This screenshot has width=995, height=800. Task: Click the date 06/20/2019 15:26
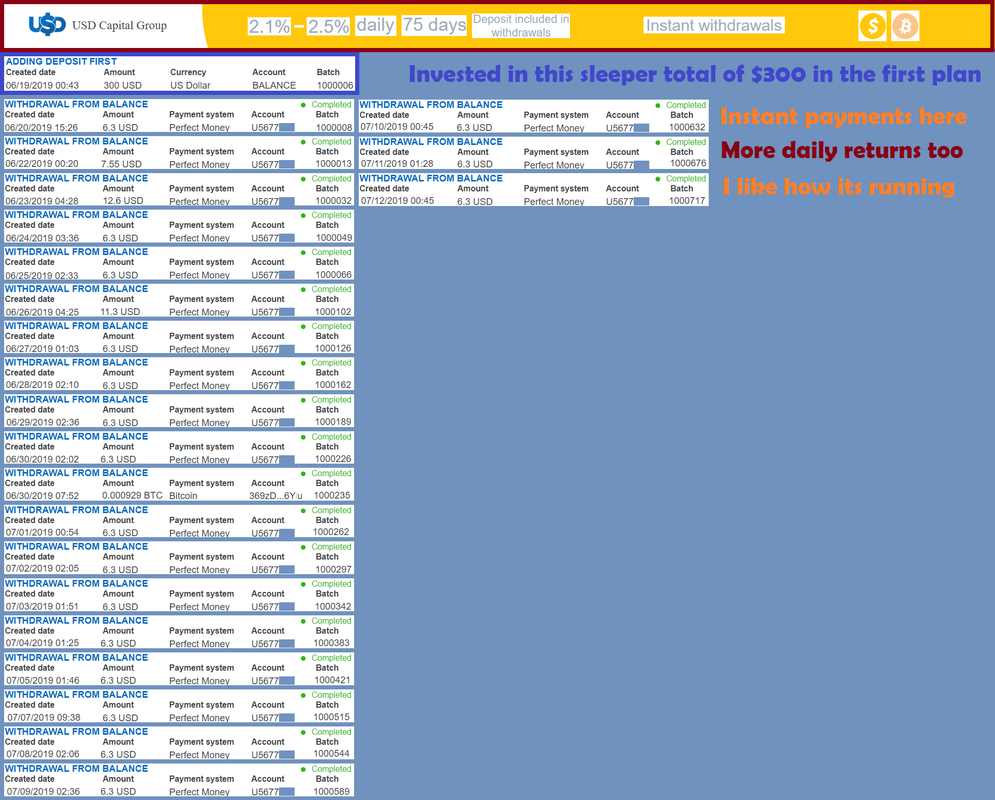click(42, 128)
